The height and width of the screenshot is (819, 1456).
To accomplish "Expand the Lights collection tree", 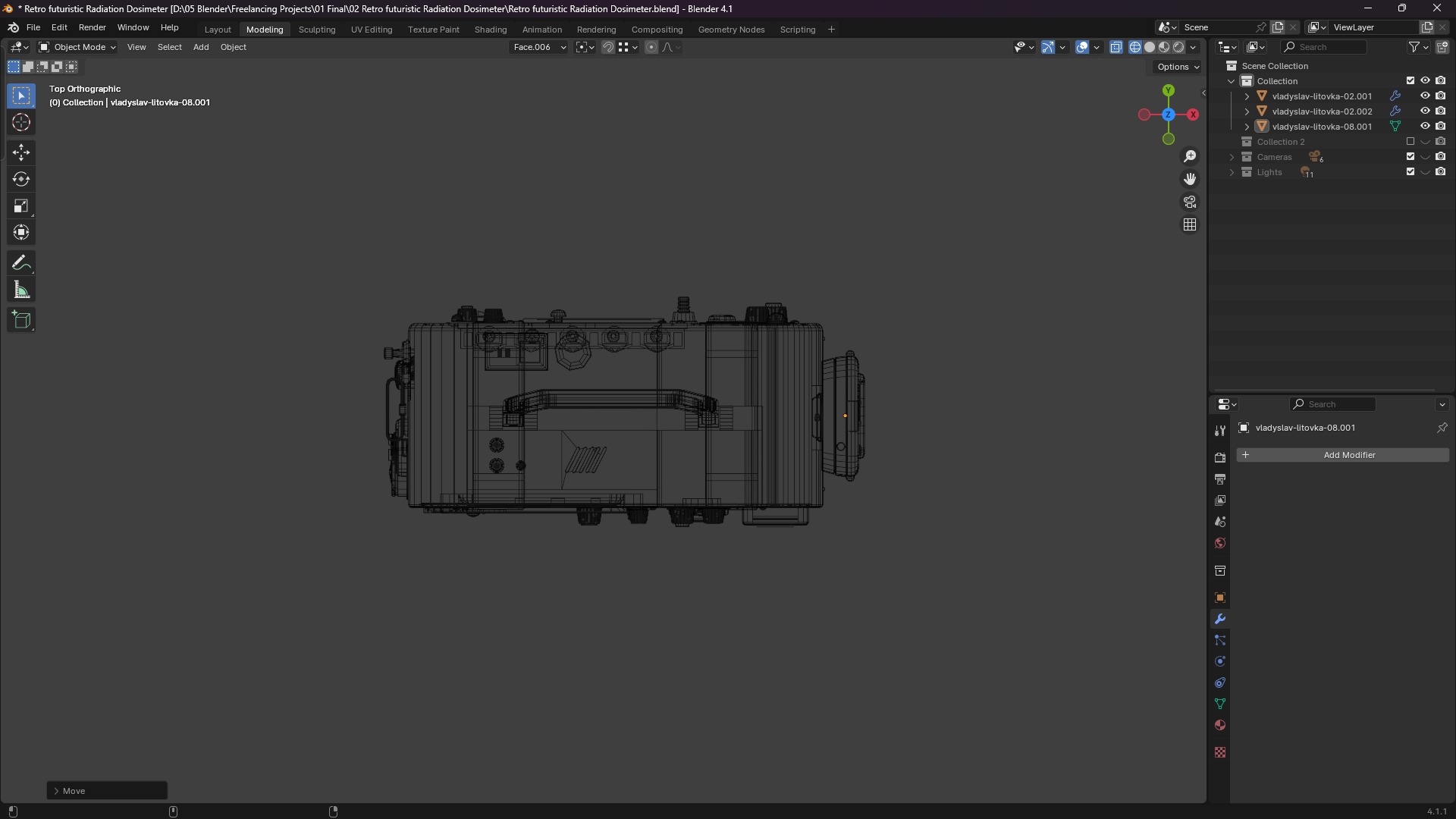I will pyautogui.click(x=1232, y=173).
